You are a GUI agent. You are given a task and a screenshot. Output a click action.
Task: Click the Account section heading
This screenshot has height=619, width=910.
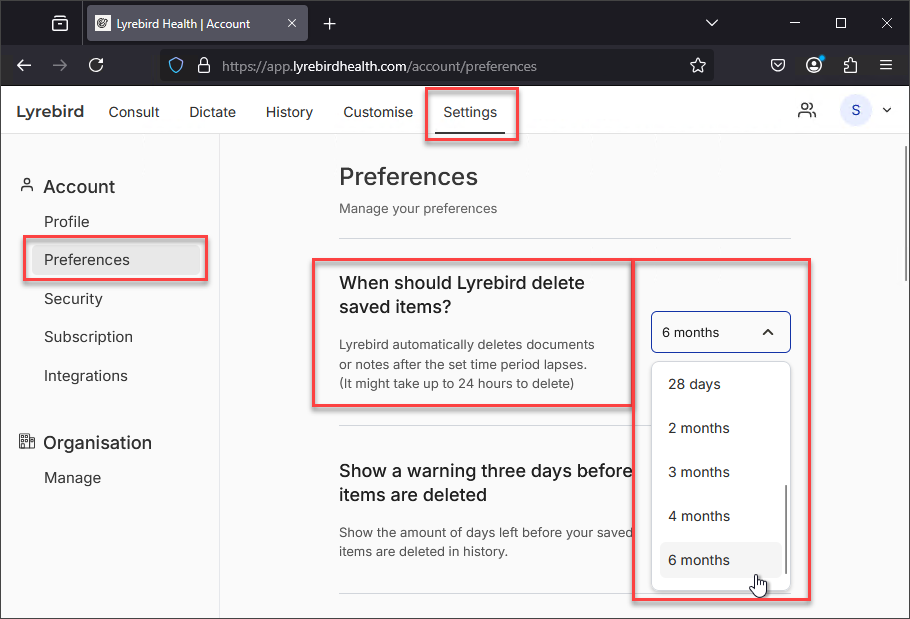[x=79, y=187]
